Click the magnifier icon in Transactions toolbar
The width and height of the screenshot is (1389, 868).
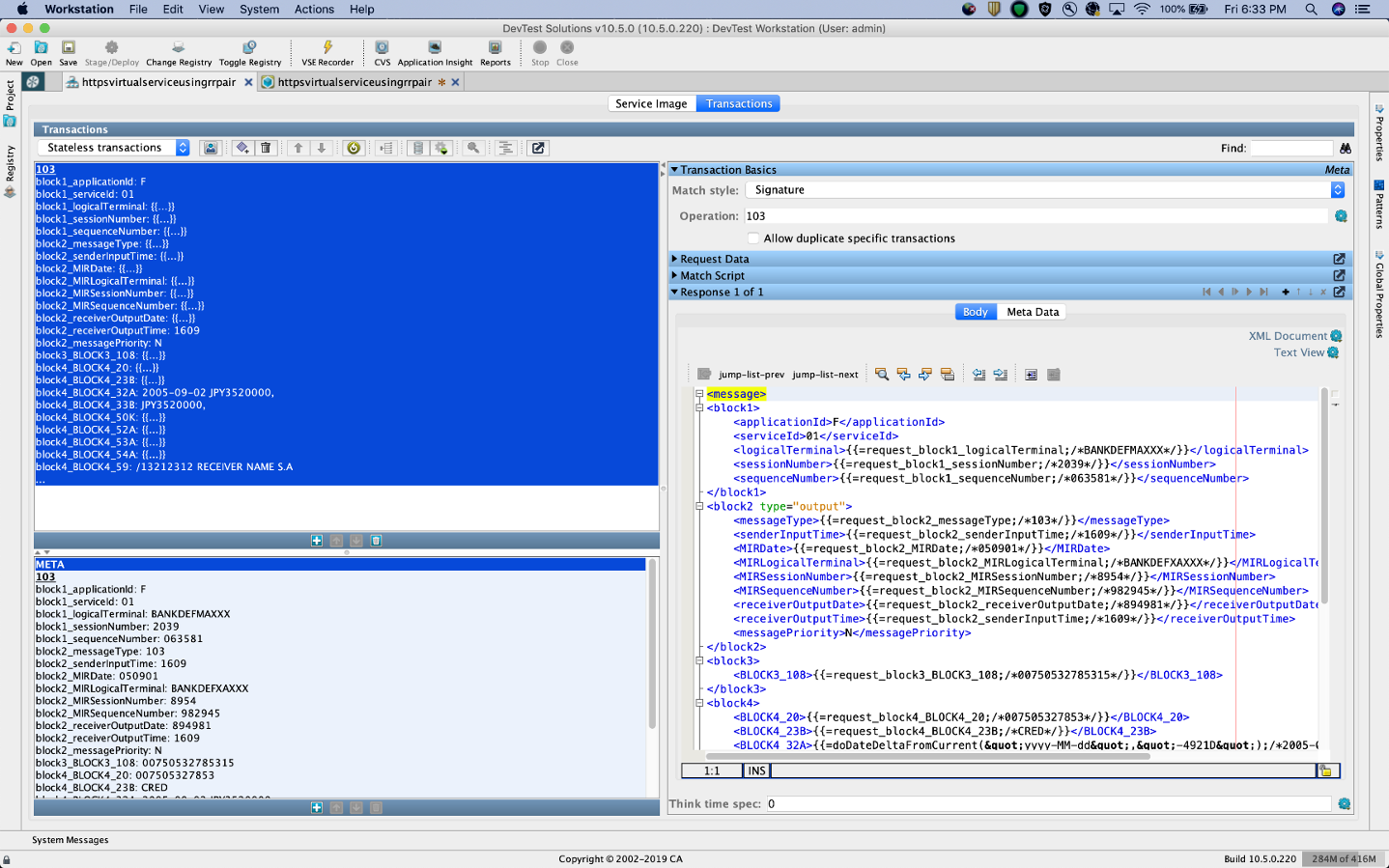tap(473, 148)
